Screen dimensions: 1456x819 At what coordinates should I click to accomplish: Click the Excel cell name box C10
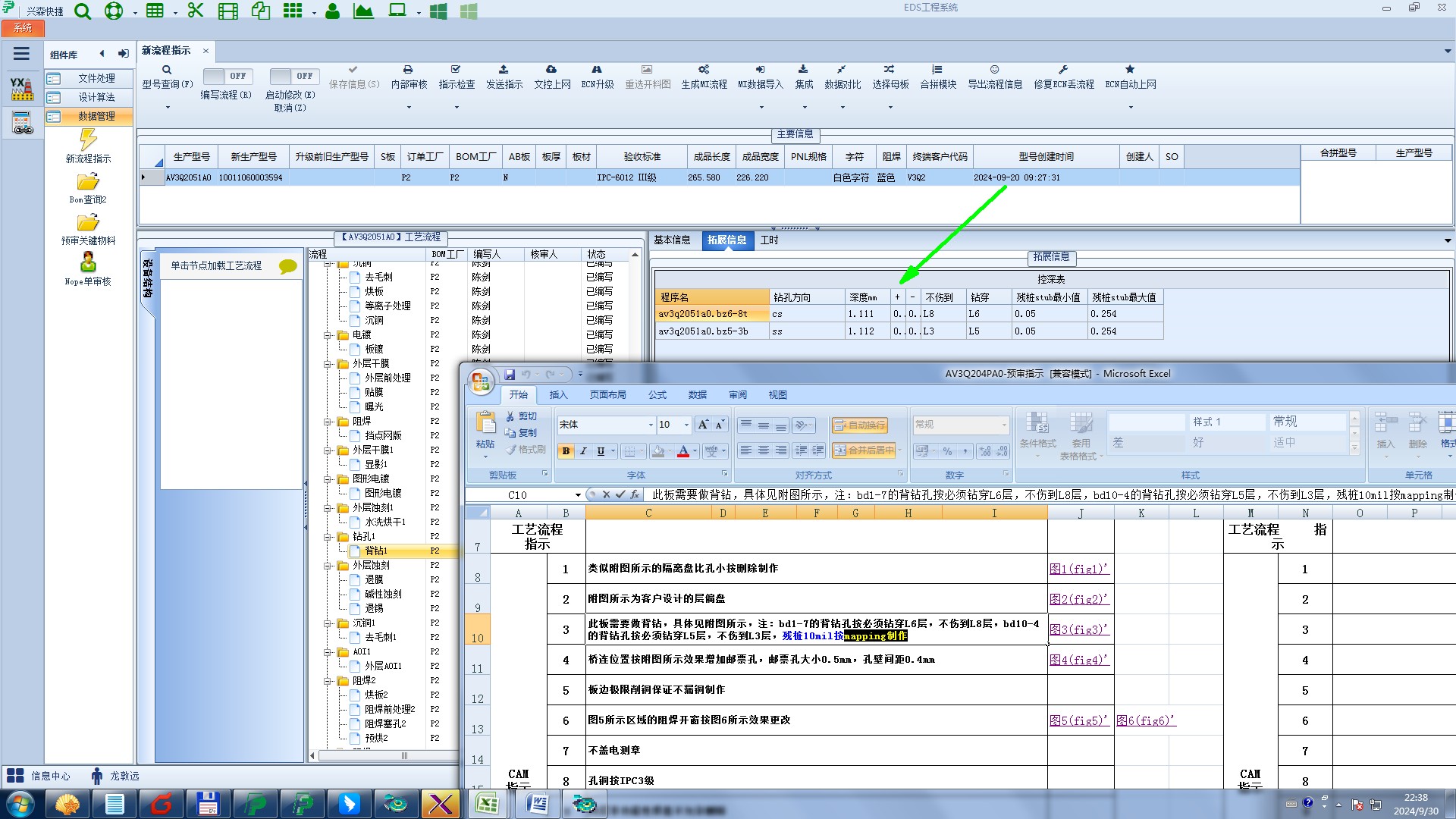click(x=518, y=495)
